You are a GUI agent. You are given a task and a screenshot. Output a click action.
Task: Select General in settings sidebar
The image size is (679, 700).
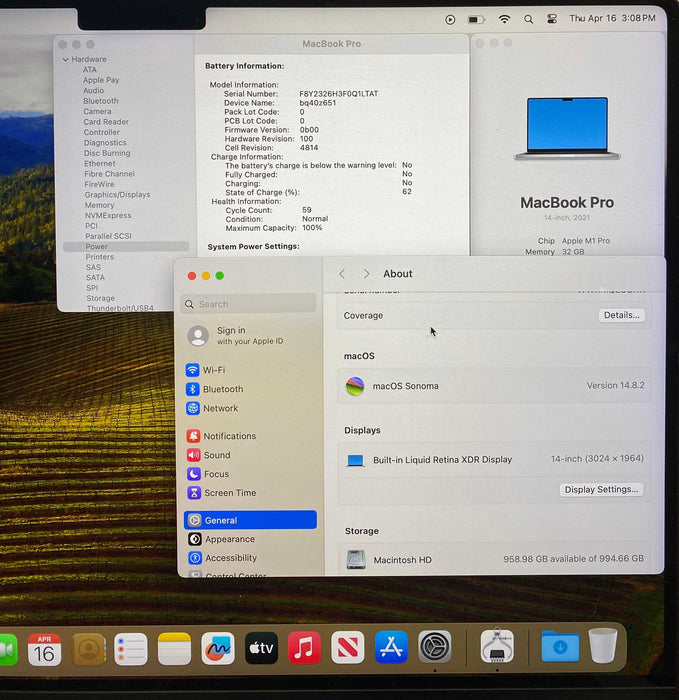(x=250, y=520)
